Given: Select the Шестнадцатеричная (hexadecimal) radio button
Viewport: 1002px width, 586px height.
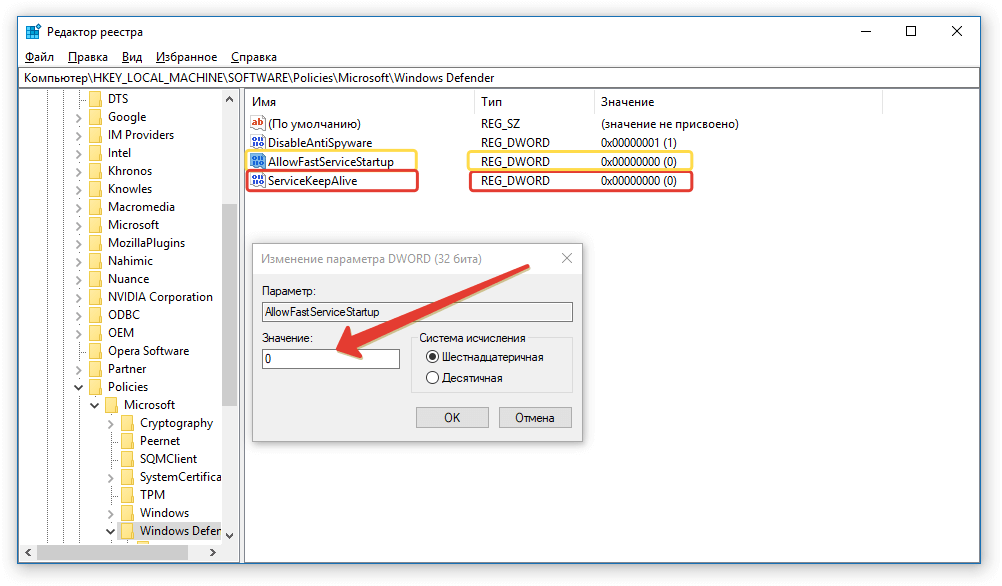Looking at the screenshot, I should tap(433, 357).
